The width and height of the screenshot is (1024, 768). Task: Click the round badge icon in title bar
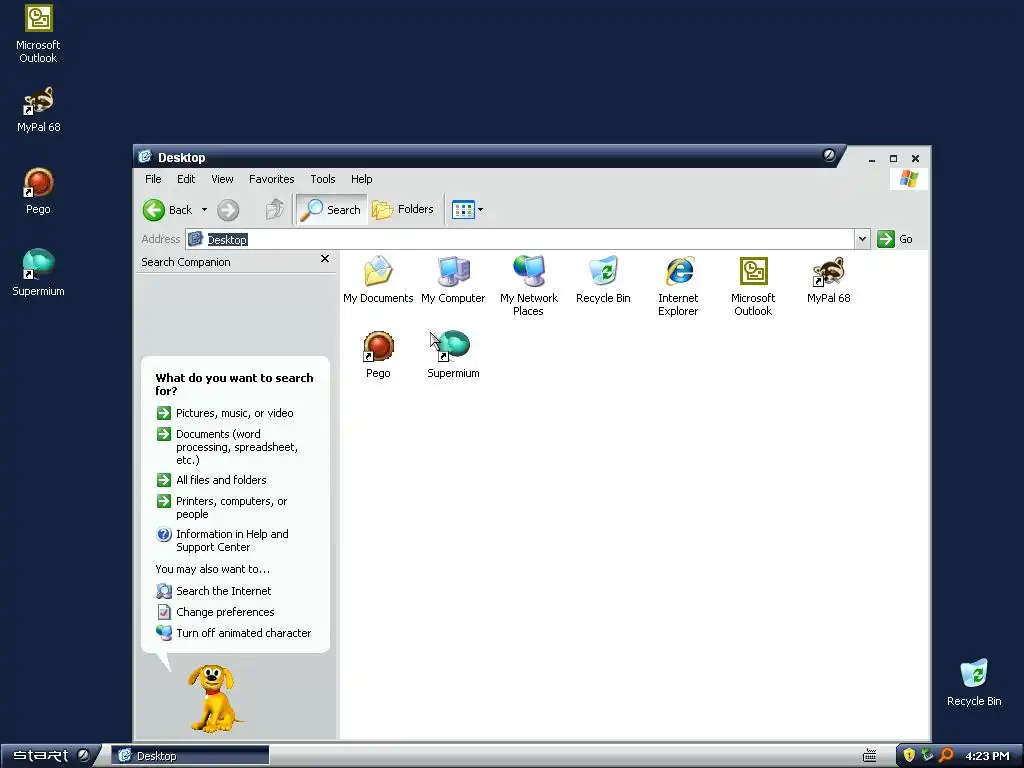[829, 155]
